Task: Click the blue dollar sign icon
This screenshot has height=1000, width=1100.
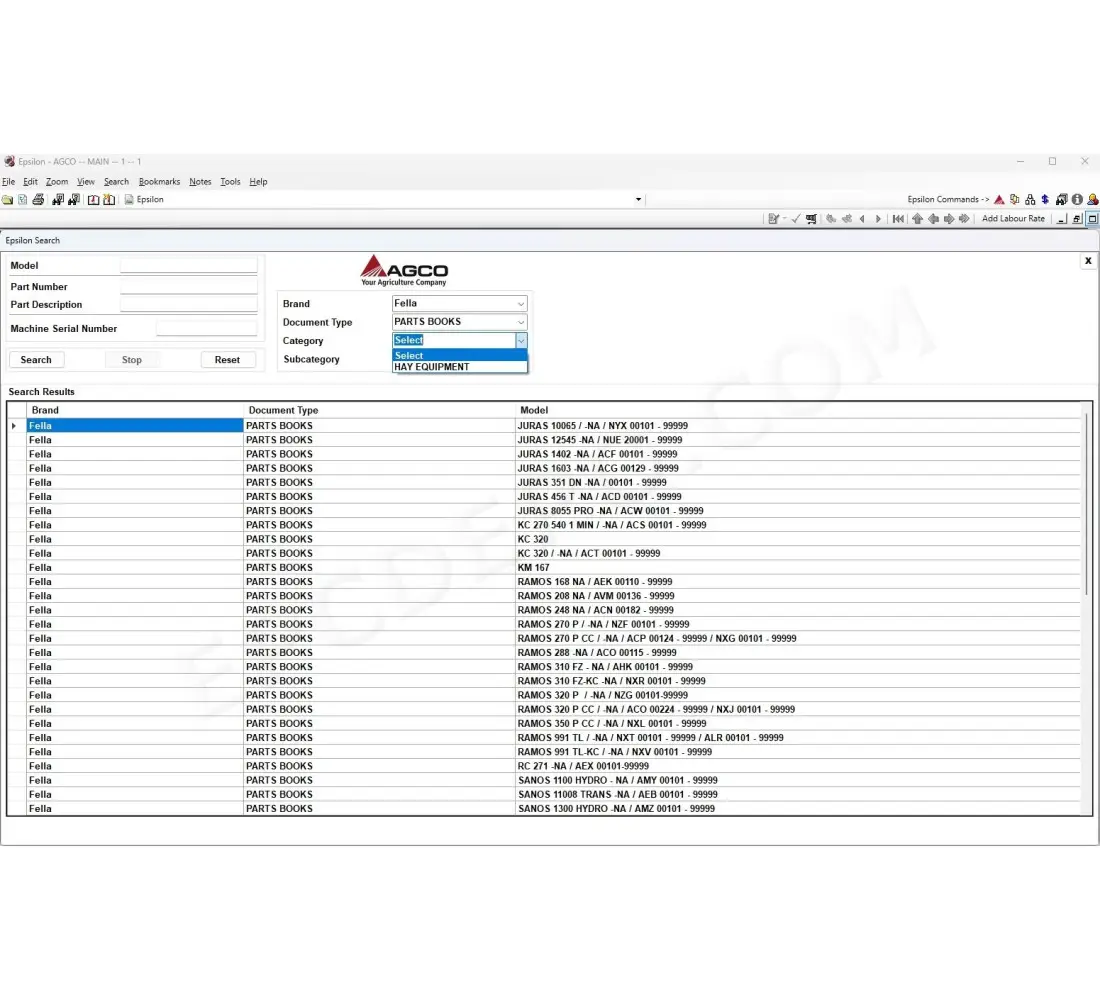Action: point(1045,200)
